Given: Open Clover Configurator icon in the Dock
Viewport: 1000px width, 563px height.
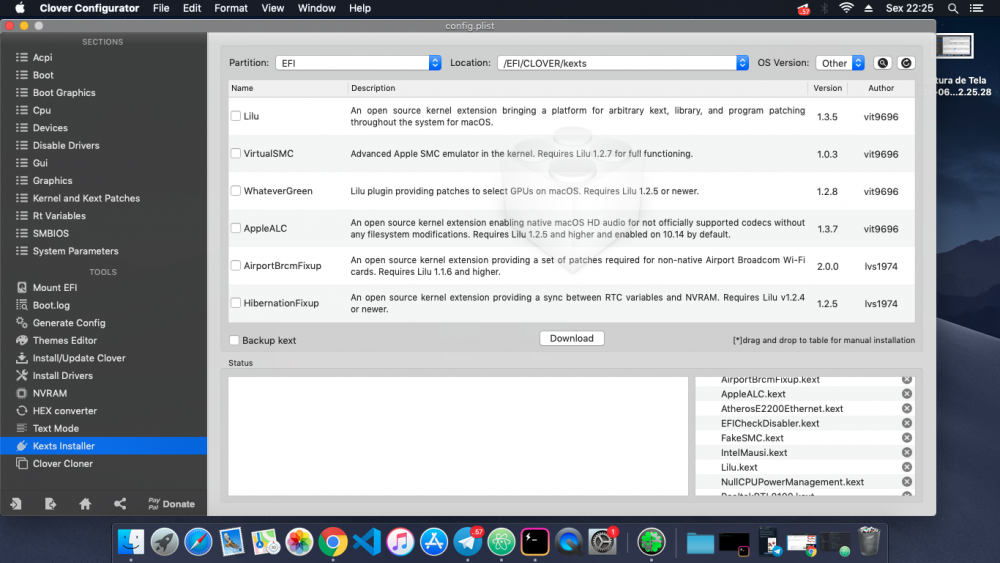Looking at the screenshot, I should coord(651,542).
